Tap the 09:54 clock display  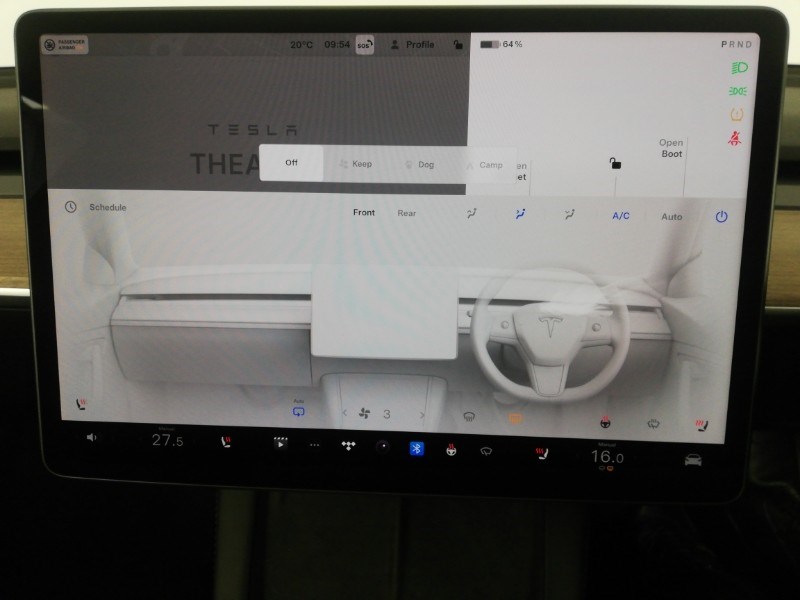(x=337, y=45)
